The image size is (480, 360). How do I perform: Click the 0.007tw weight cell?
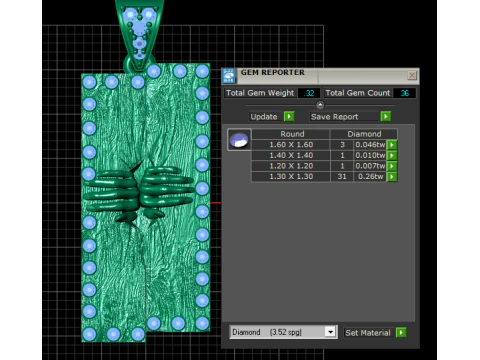tap(370, 166)
